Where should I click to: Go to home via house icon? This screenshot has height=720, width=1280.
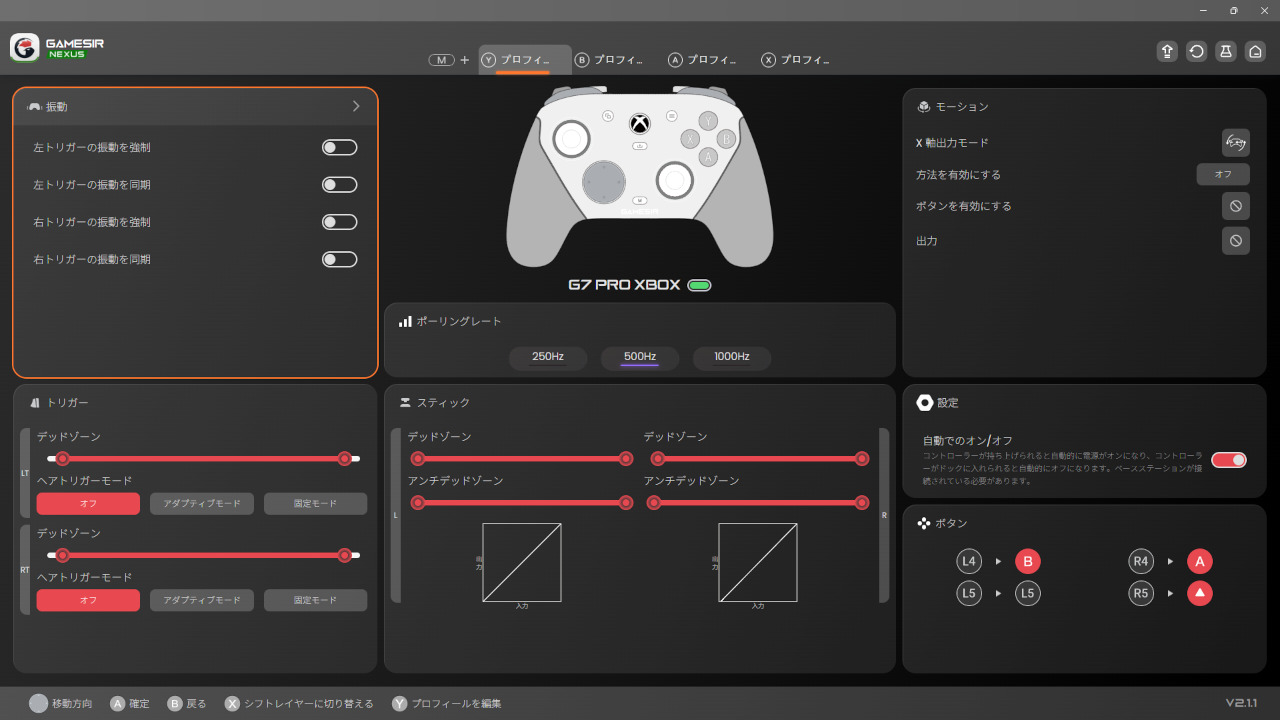tap(1255, 52)
